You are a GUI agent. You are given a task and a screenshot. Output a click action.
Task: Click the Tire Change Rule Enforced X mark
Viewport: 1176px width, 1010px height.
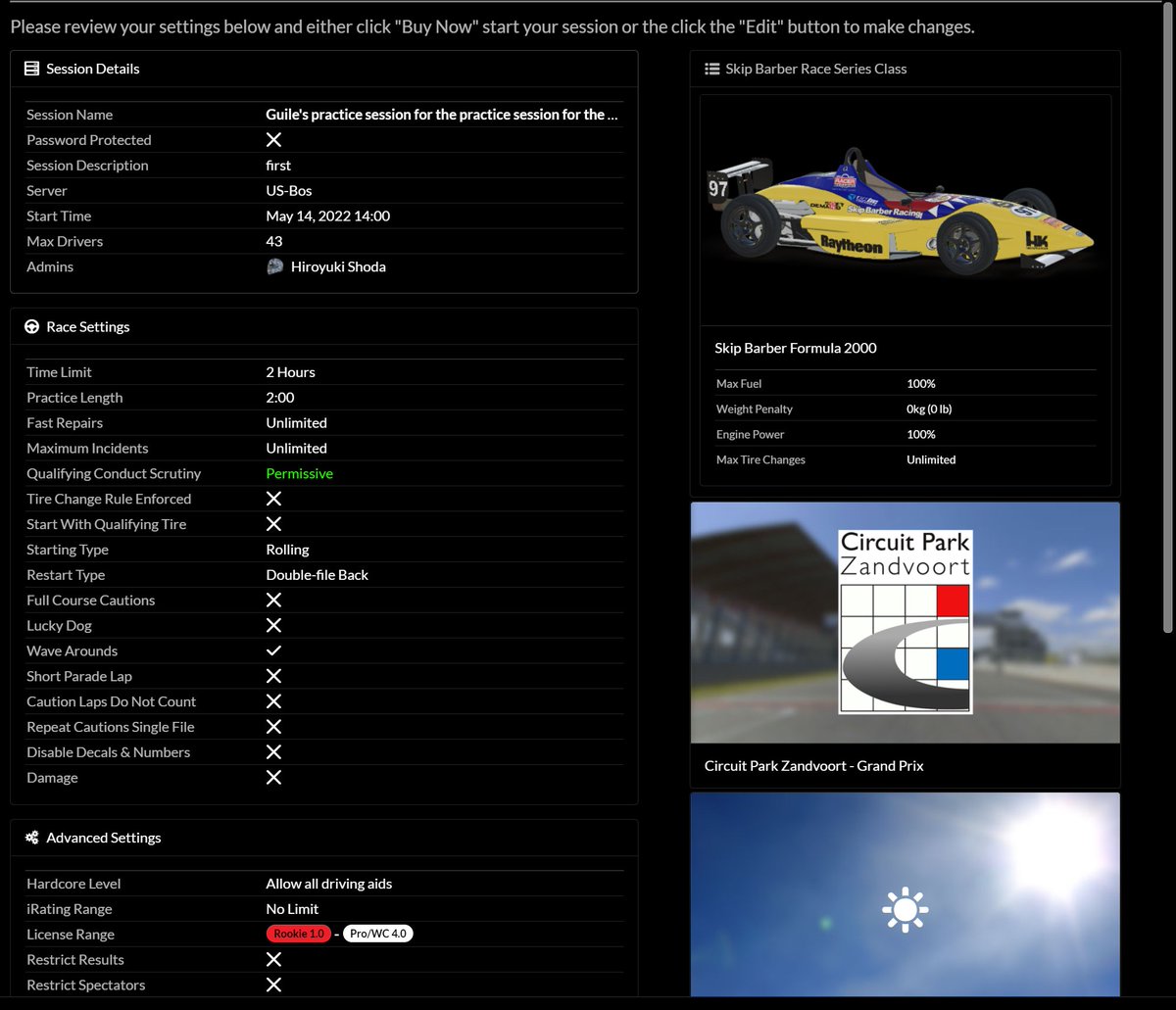click(274, 499)
